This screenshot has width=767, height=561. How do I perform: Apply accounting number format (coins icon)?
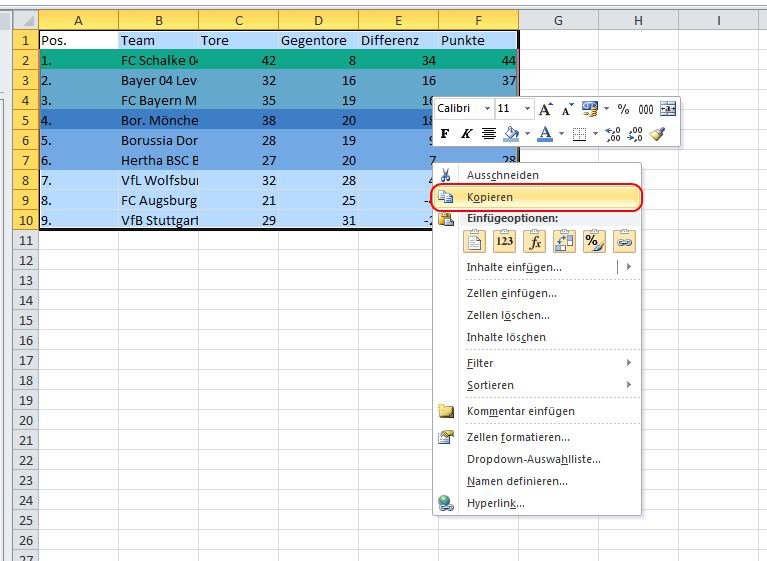coord(590,109)
